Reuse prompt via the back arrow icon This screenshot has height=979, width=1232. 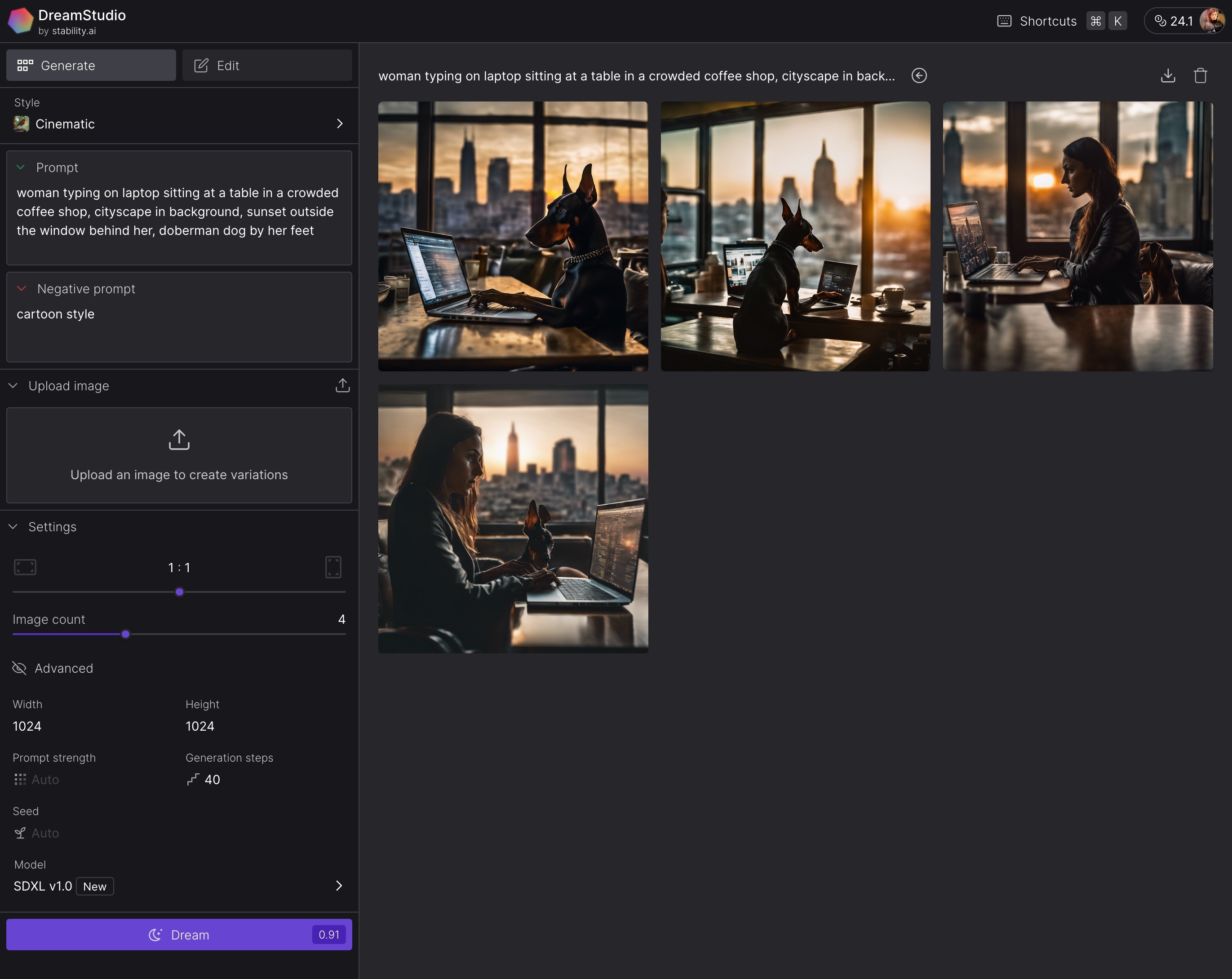tap(919, 75)
